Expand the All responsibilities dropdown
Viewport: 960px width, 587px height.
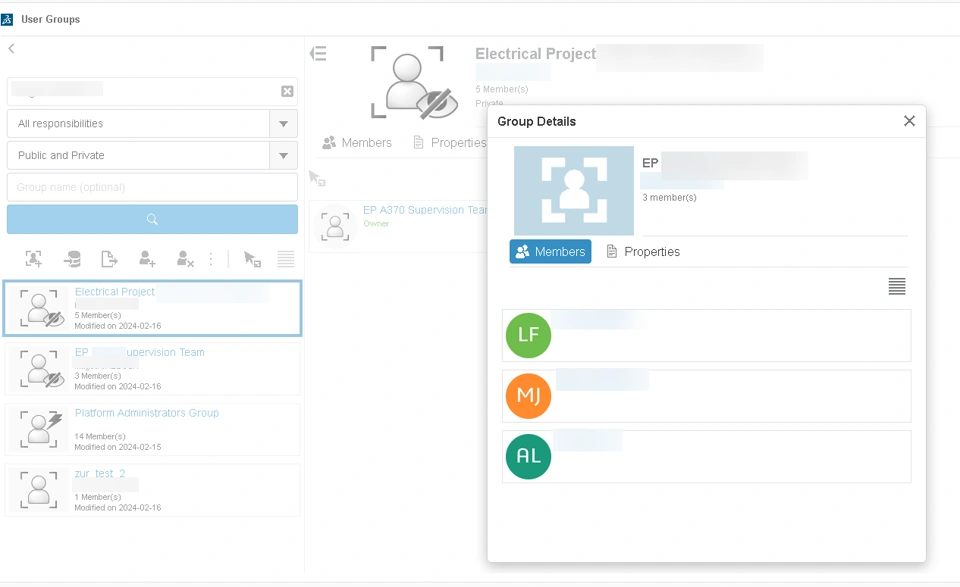283,124
